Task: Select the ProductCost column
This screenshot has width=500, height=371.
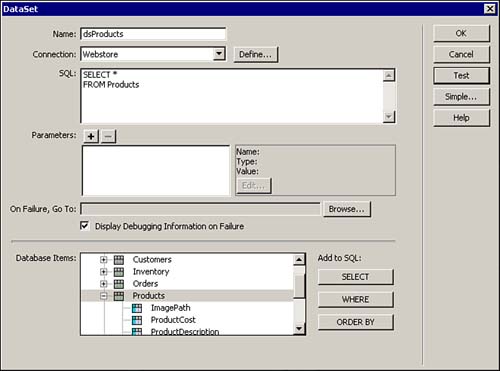Action: [173, 320]
